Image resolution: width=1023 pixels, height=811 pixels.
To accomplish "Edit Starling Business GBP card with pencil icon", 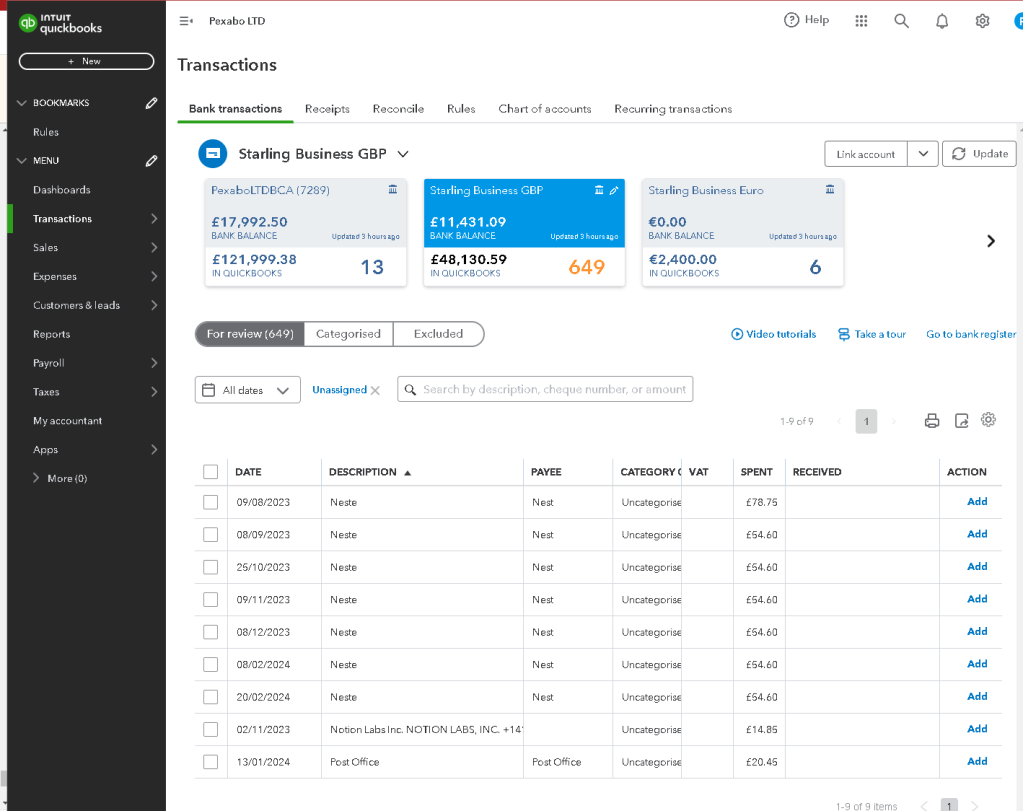I will tap(614, 191).
